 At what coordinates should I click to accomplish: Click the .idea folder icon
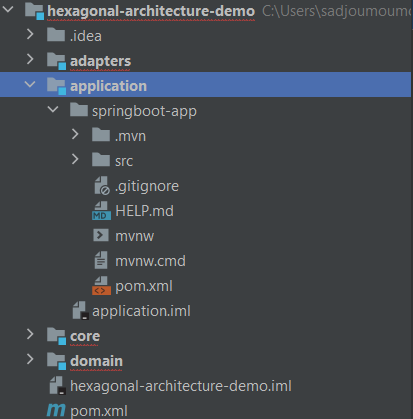pyautogui.click(x=56, y=35)
